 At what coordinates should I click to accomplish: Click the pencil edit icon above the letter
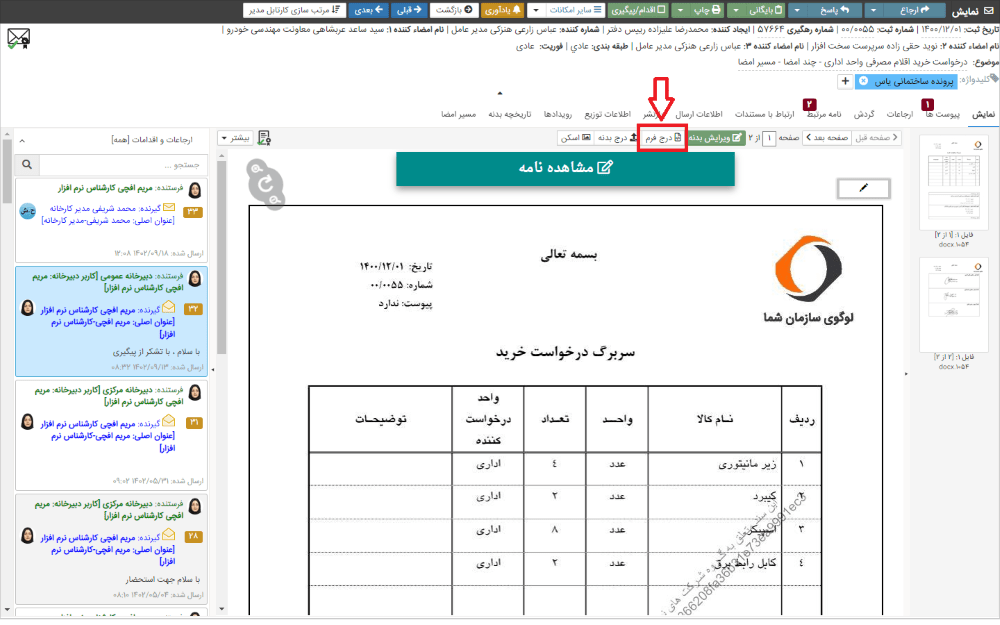[862, 188]
